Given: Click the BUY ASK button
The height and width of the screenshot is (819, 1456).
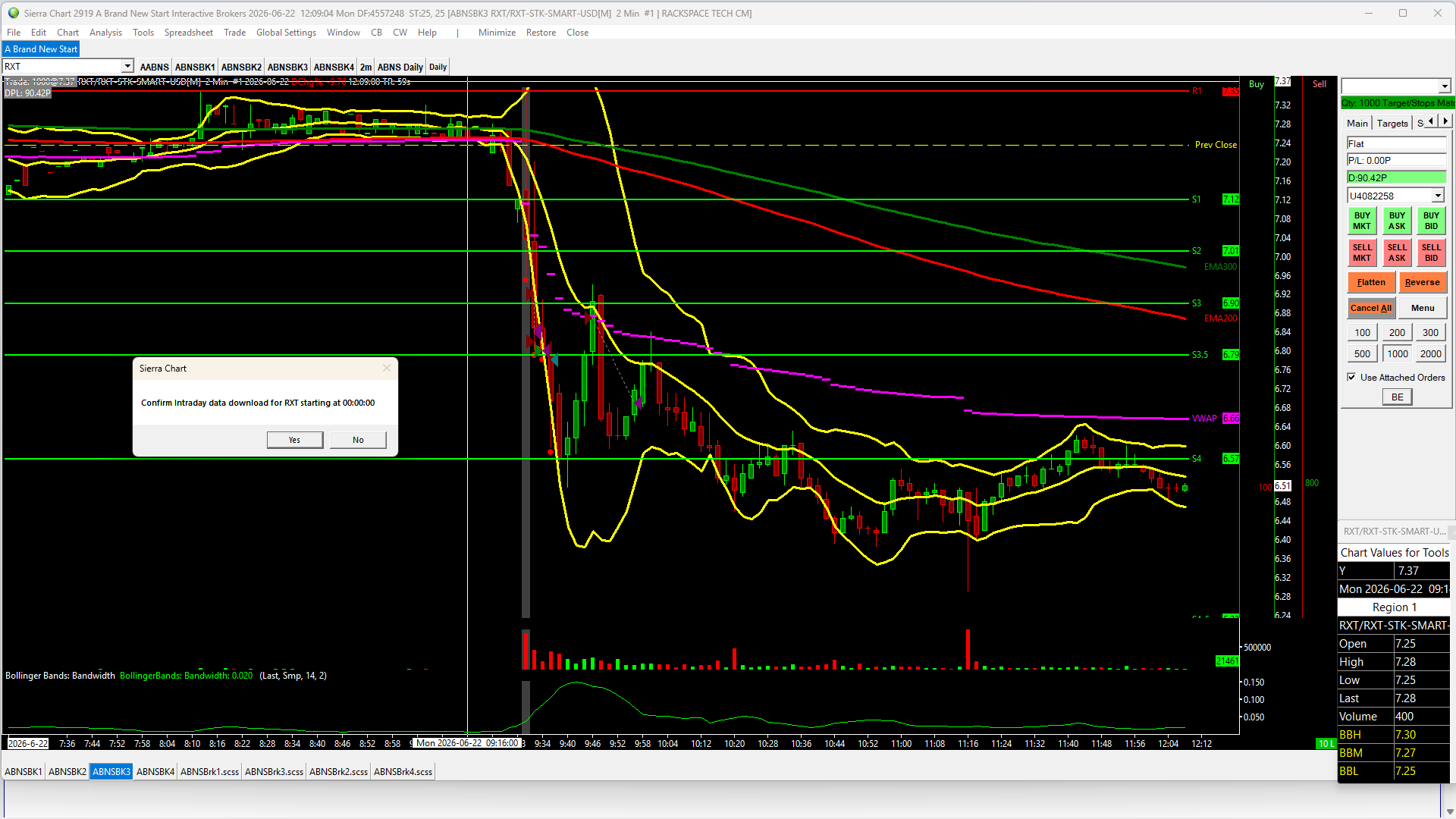Looking at the screenshot, I should (1397, 221).
